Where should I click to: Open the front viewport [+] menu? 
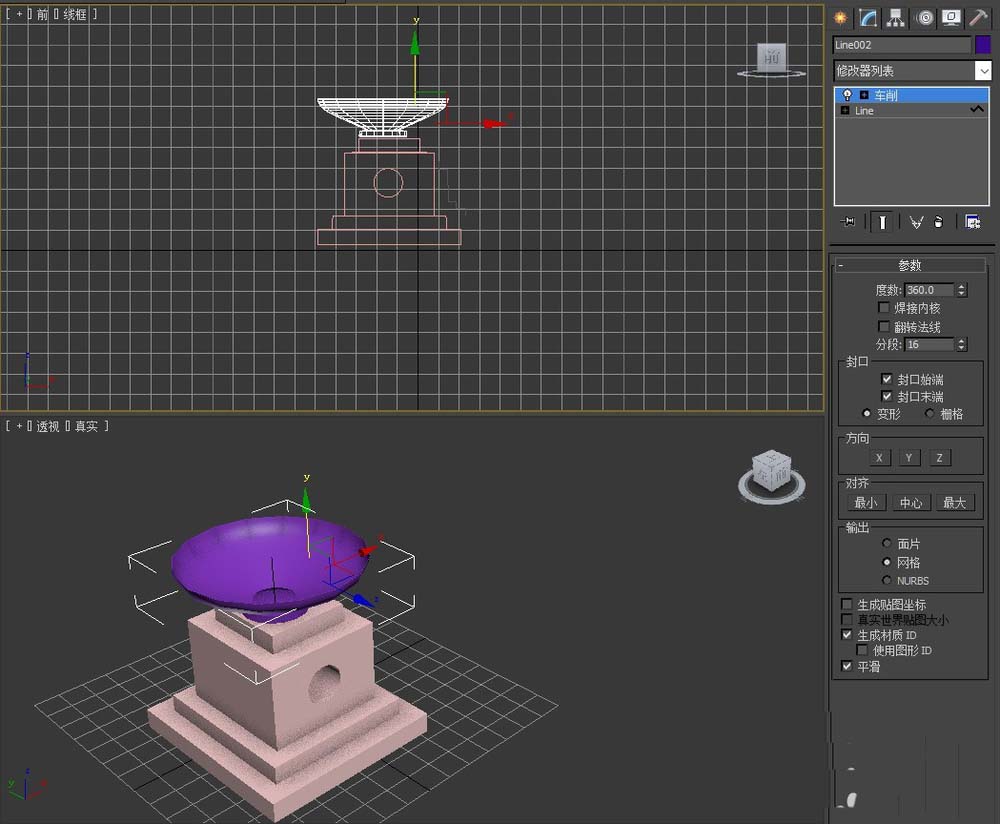point(19,13)
